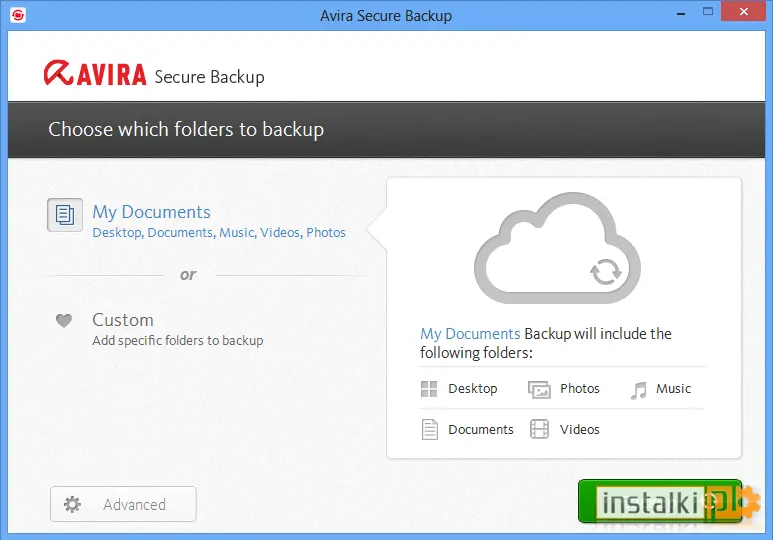Click the My Documents page icon

coord(65,215)
